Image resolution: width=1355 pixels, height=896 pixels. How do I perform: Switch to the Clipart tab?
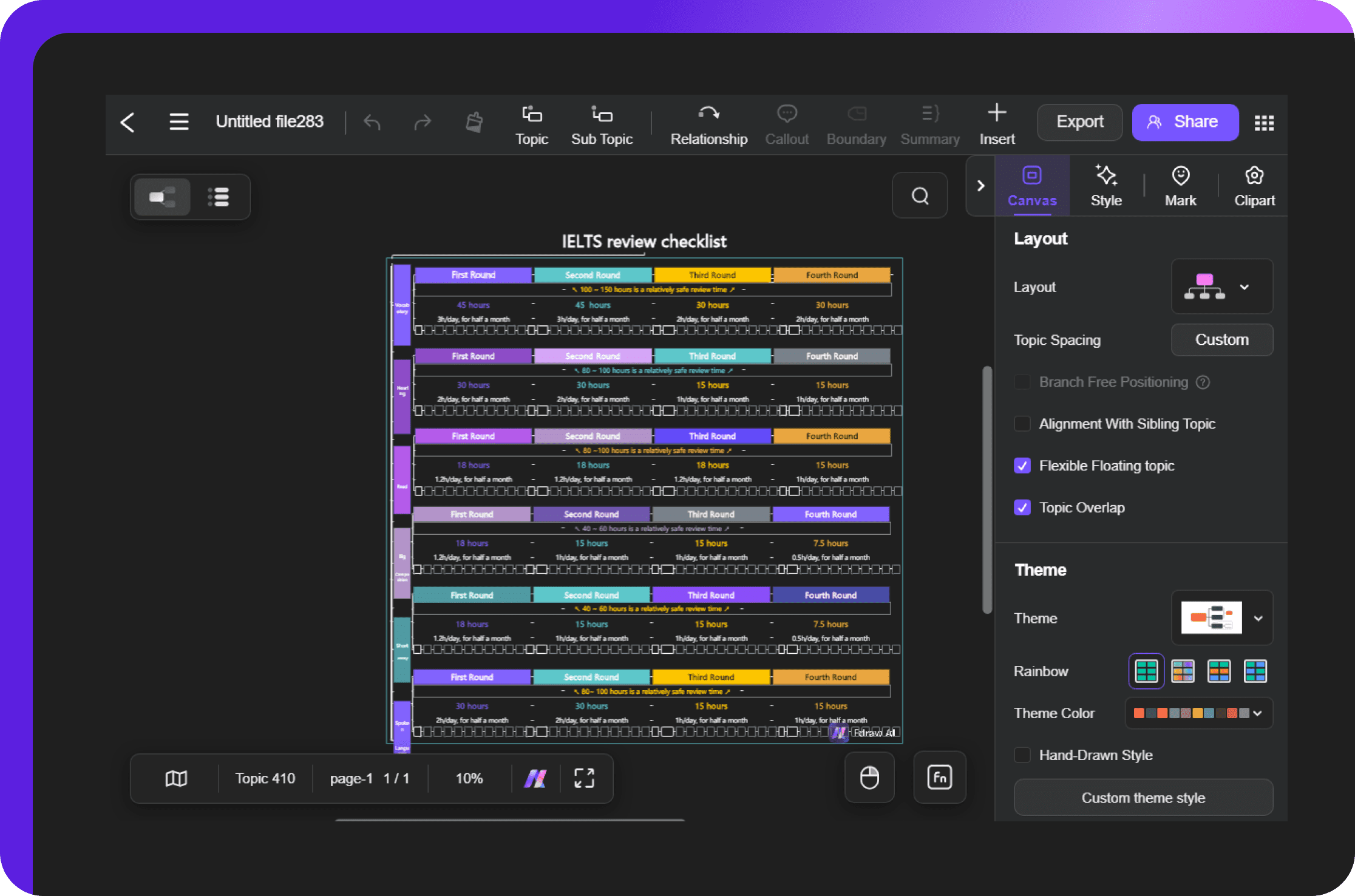(1254, 186)
